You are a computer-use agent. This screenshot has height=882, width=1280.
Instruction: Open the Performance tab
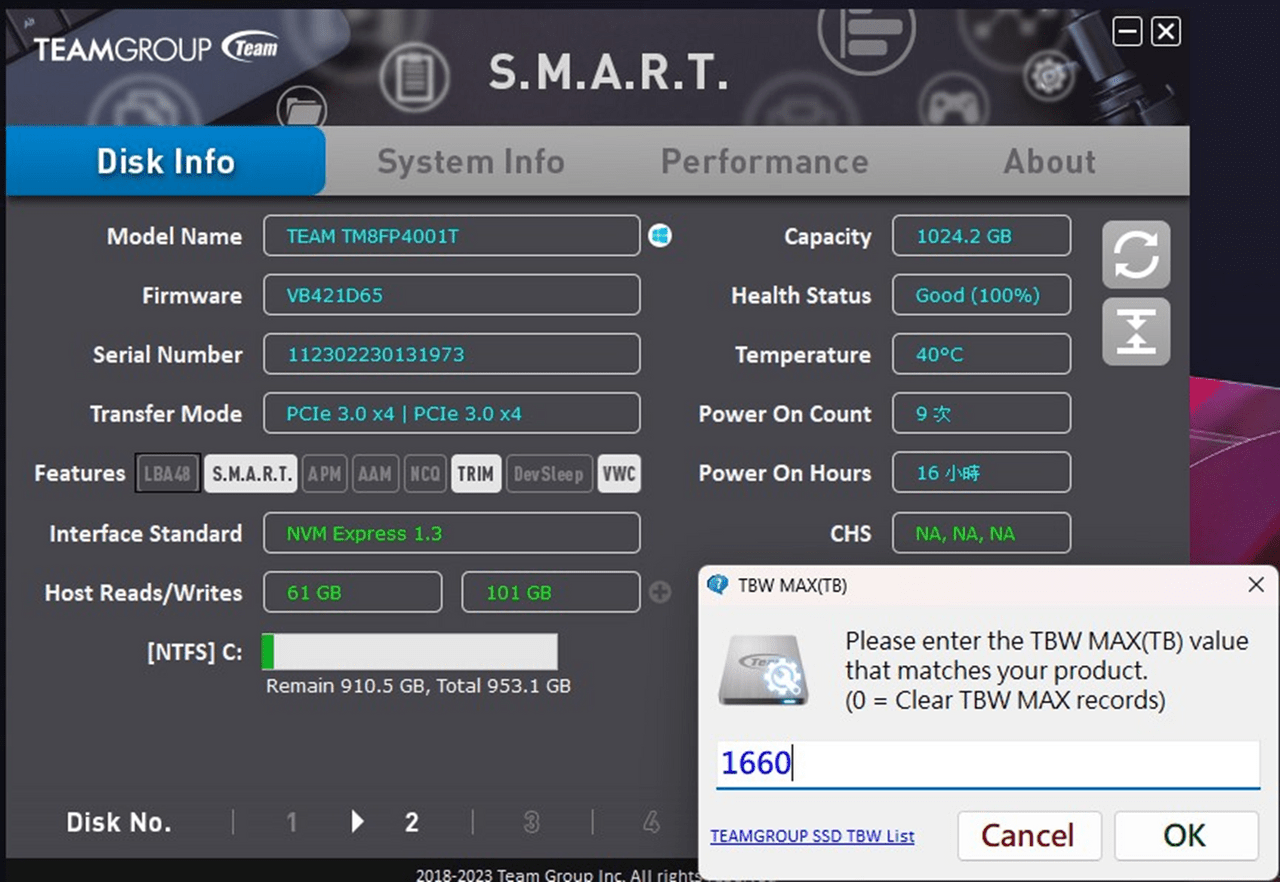(x=765, y=161)
